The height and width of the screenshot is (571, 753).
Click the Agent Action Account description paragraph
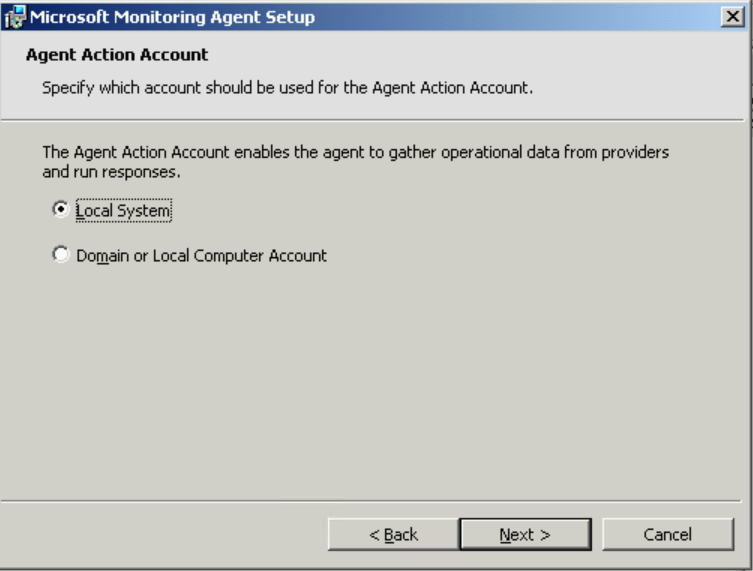click(355, 162)
